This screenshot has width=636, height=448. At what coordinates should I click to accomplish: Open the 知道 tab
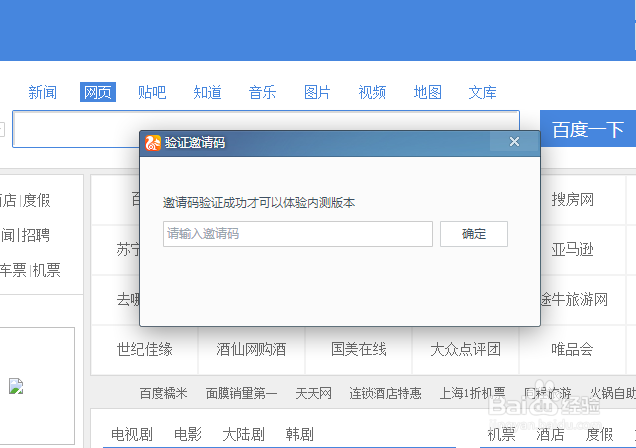pos(207,92)
